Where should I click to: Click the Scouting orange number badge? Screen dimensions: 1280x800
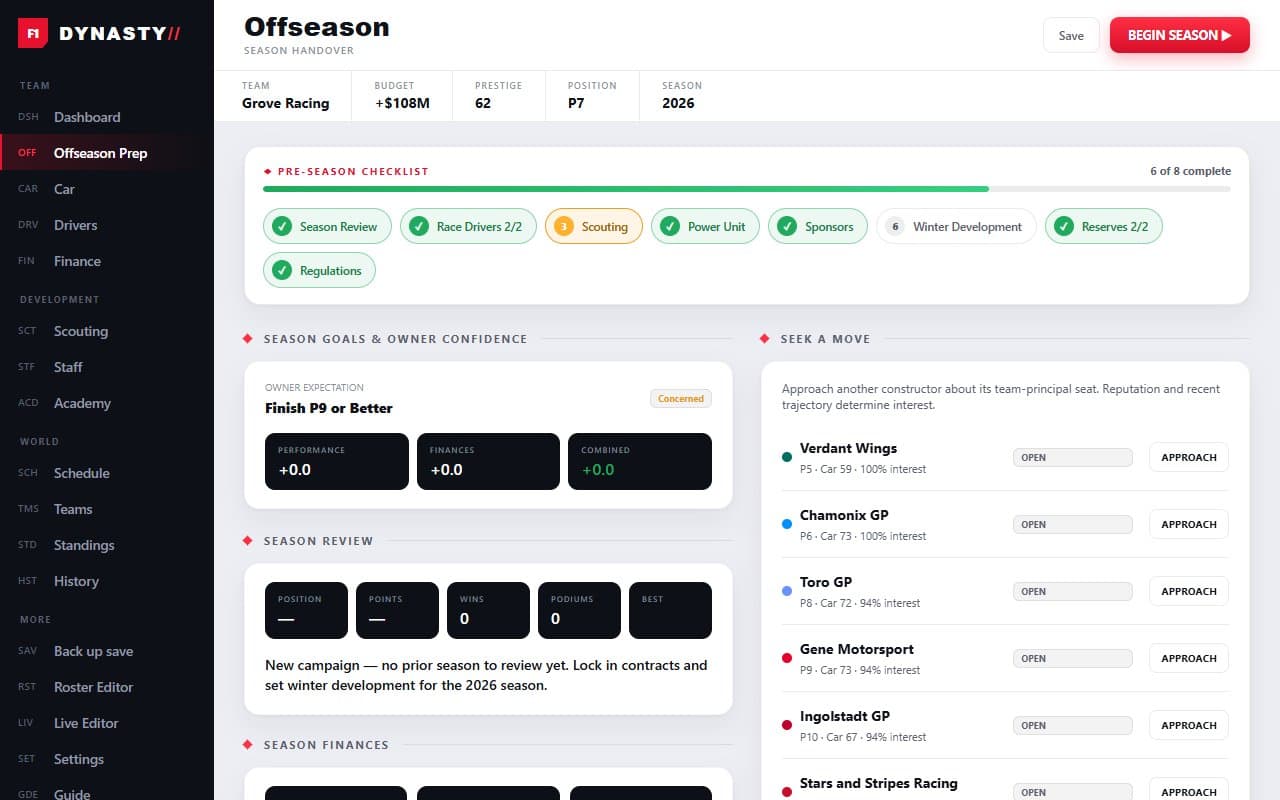pos(564,226)
